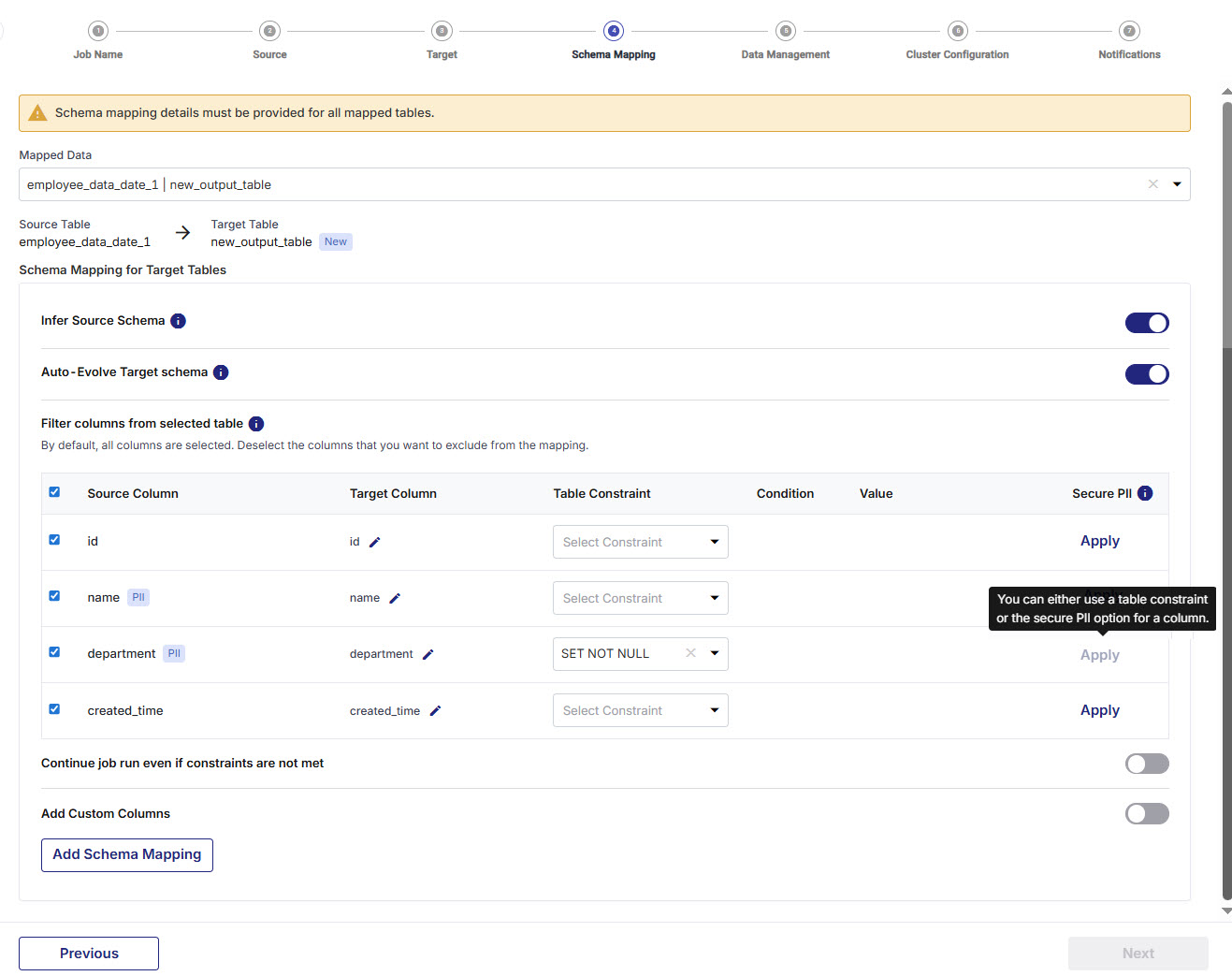Turn on Add Custom Columns switch
1232x976 pixels.
(x=1146, y=814)
